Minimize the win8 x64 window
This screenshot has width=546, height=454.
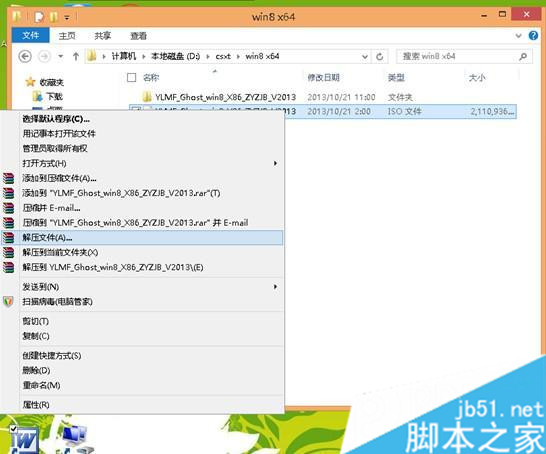484,15
